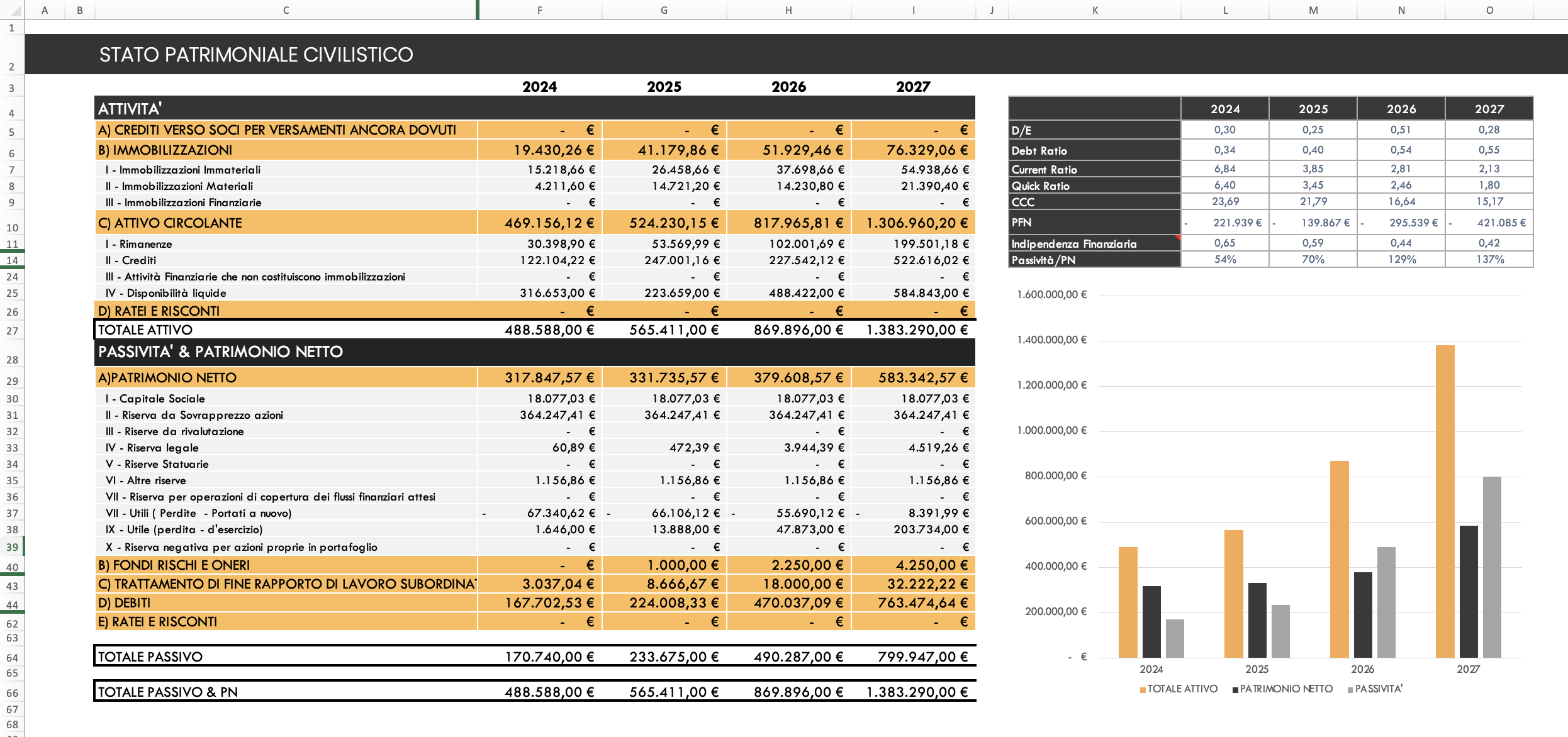Select row 27 header
The image size is (1568, 737).
[12, 331]
